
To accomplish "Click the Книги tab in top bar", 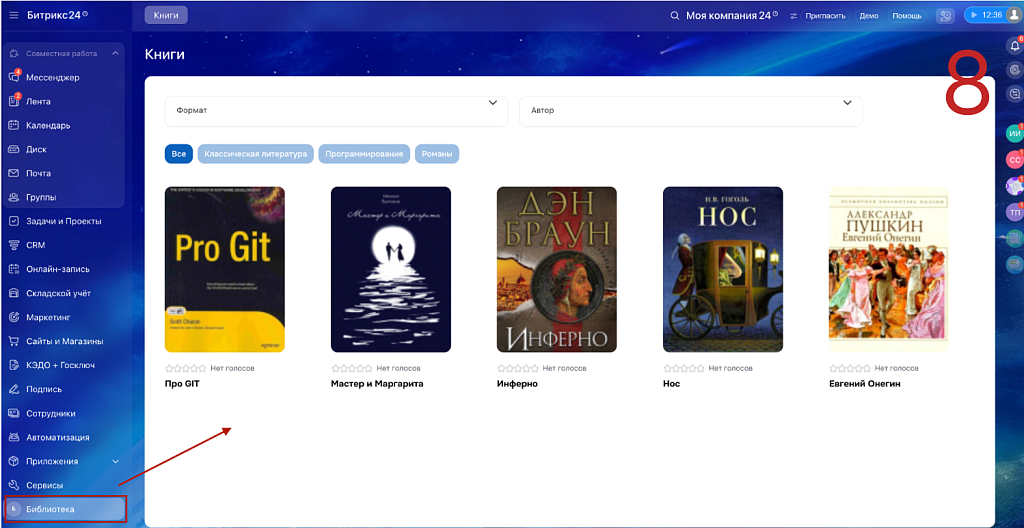I will pos(166,15).
